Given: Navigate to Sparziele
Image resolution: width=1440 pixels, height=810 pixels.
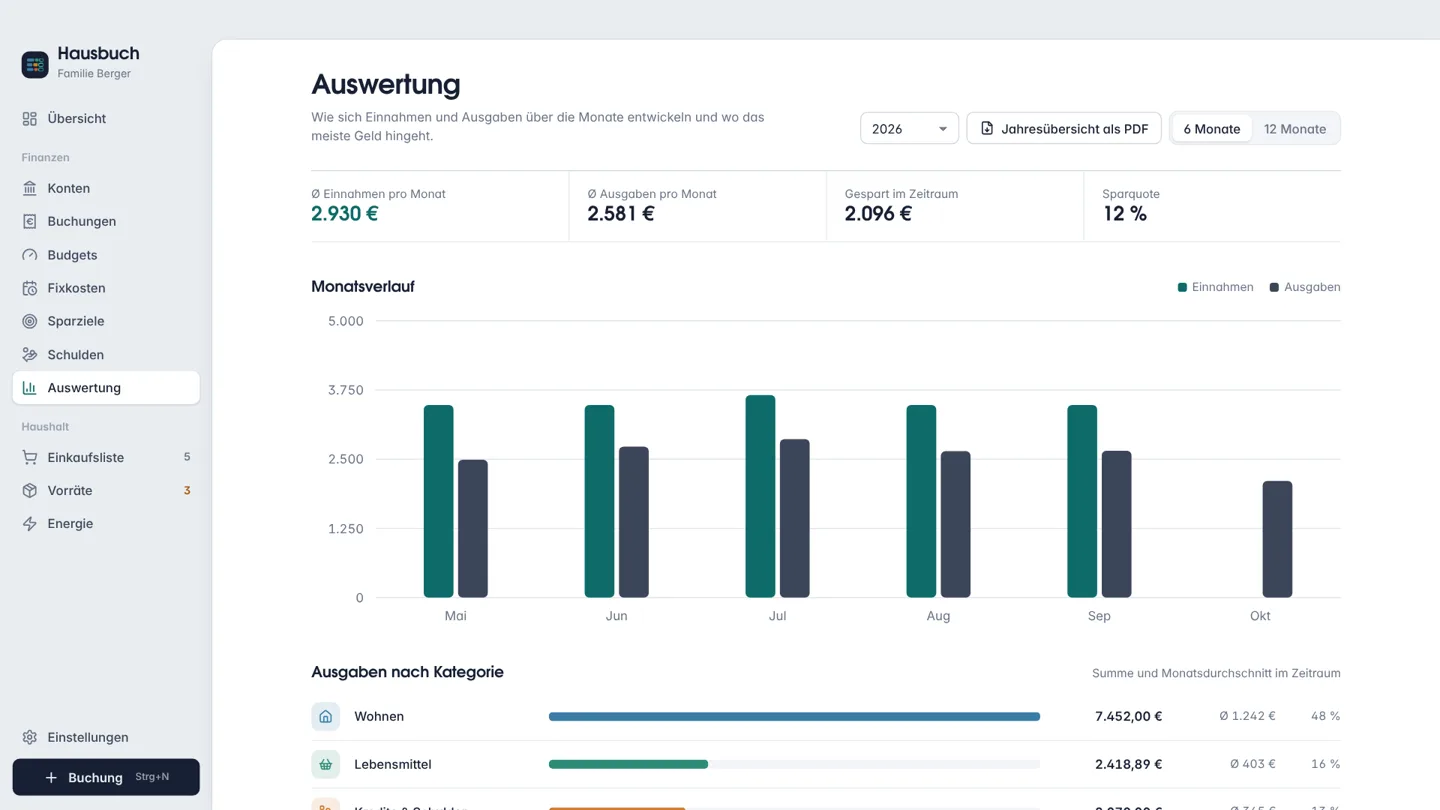Looking at the screenshot, I should click(106, 321).
